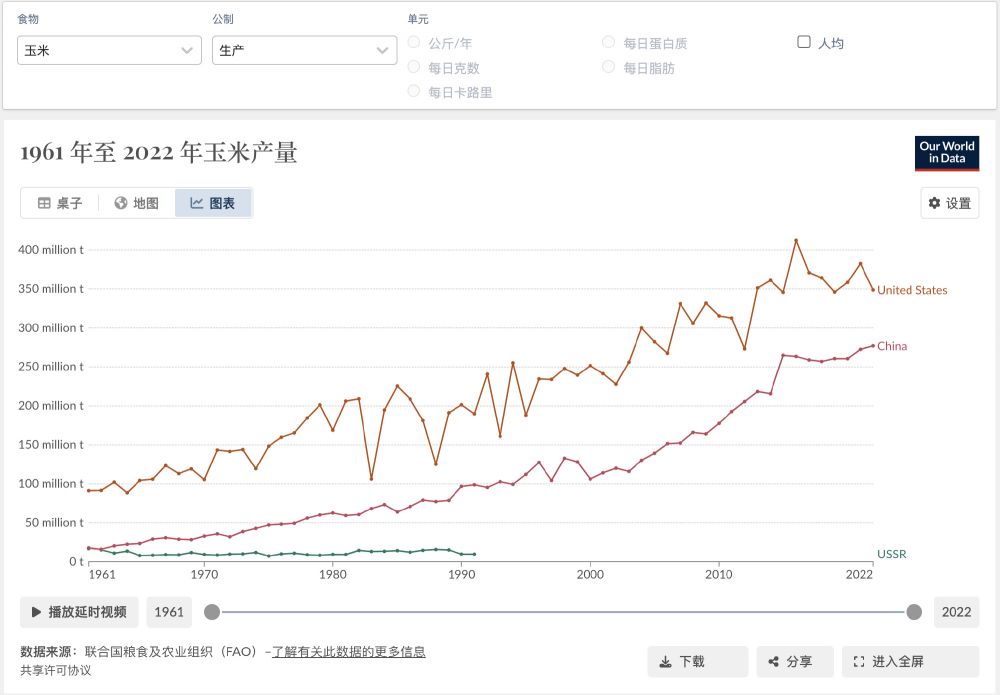
Task: Click the table icon in 桌子 tab
Action: [44, 203]
